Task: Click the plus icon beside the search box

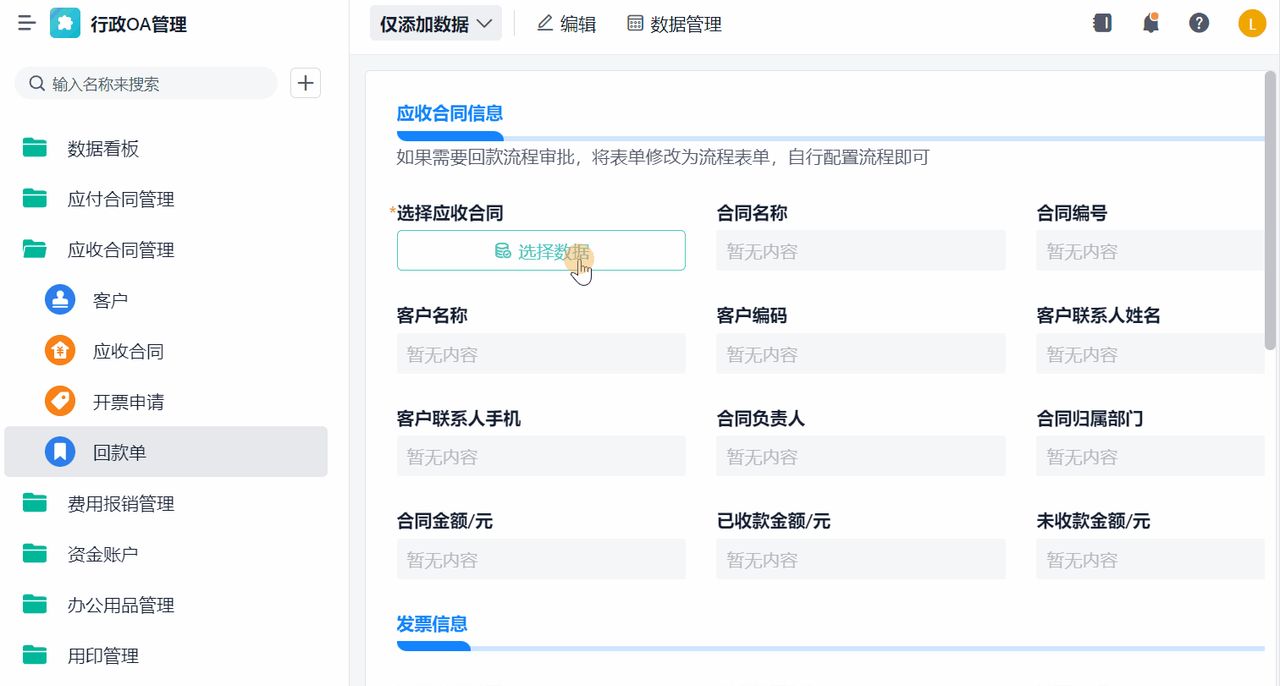Action: [x=305, y=83]
